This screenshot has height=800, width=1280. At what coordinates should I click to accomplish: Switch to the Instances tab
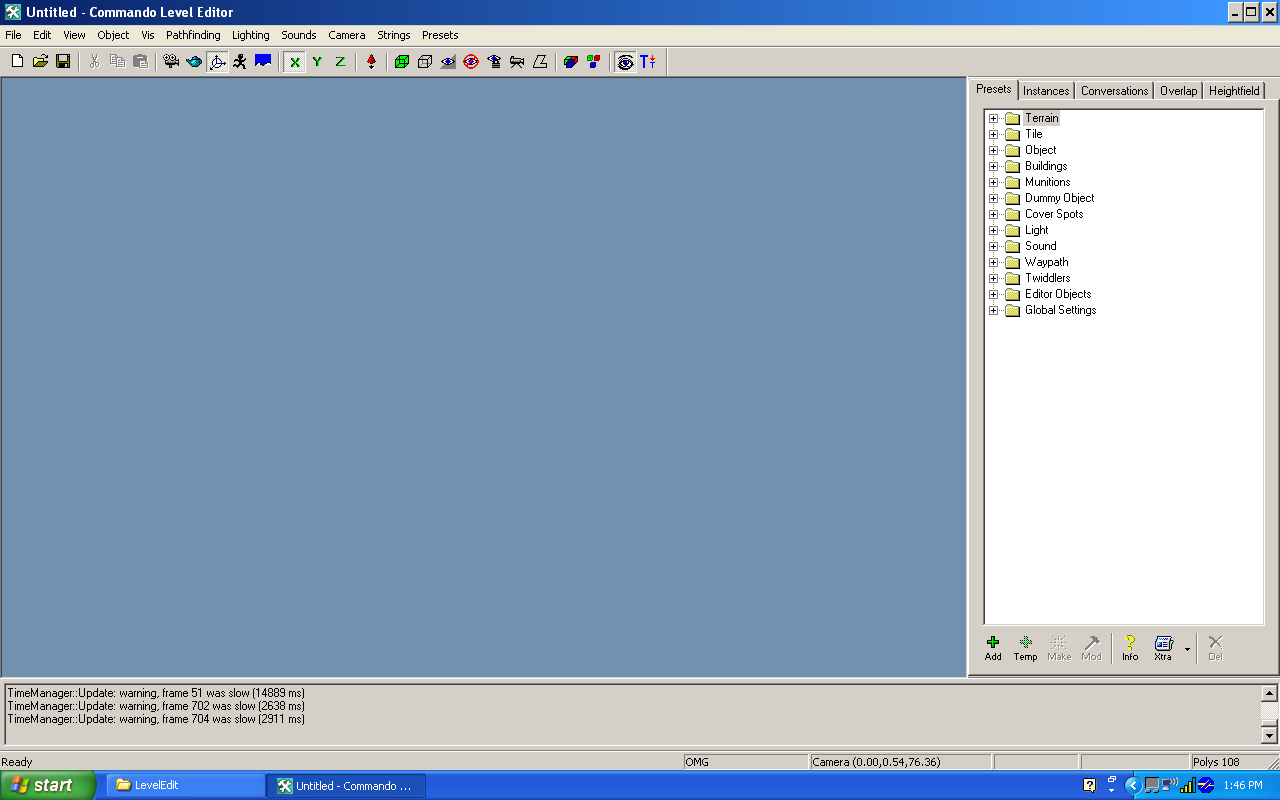[x=1046, y=91]
